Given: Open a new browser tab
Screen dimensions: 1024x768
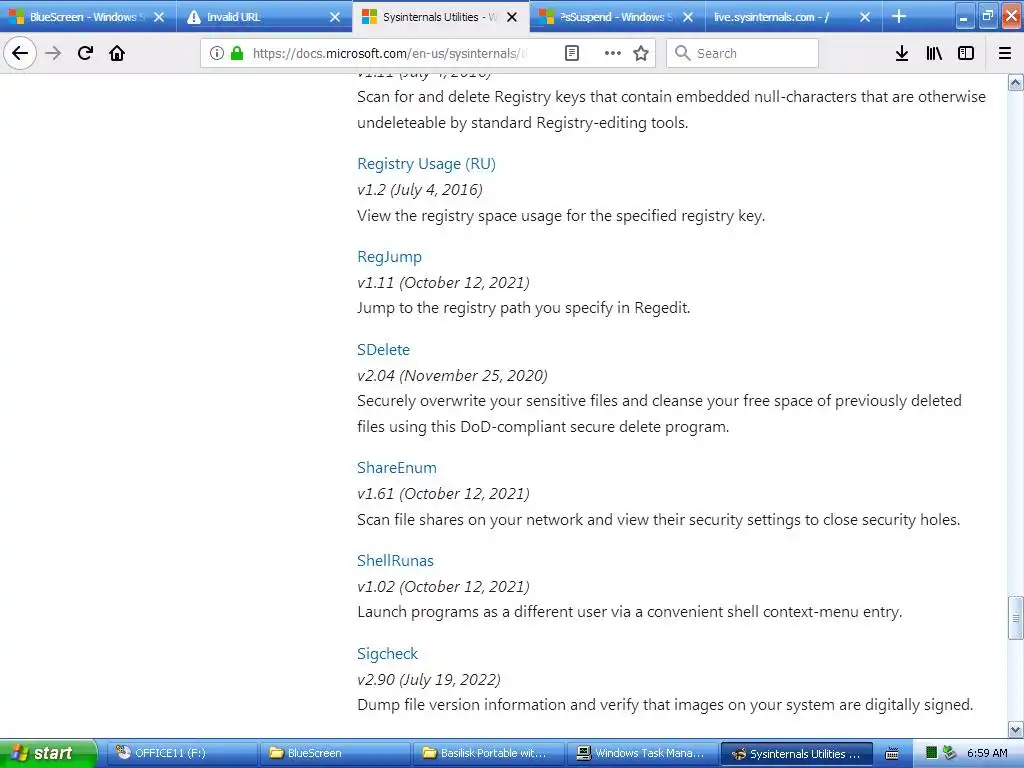Looking at the screenshot, I should pos(899,16).
